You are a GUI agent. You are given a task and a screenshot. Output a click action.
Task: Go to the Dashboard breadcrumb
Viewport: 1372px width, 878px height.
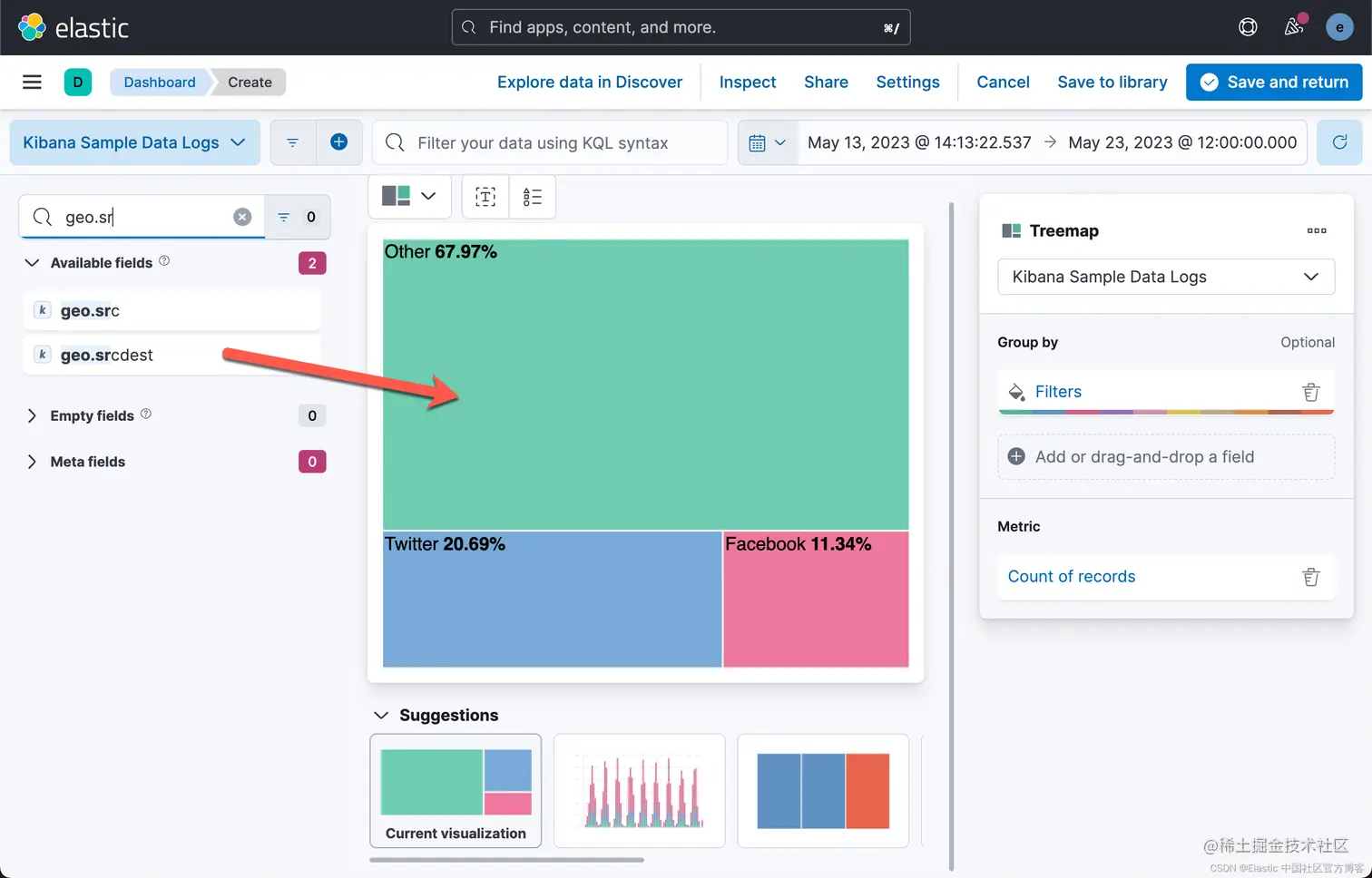click(160, 83)
